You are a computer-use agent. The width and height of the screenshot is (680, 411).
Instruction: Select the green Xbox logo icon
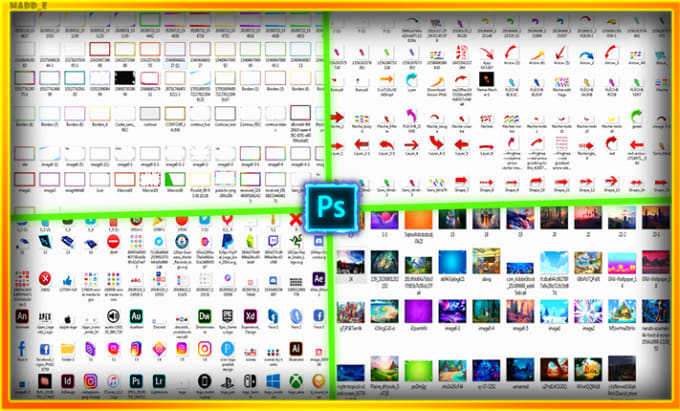point(296,382)
